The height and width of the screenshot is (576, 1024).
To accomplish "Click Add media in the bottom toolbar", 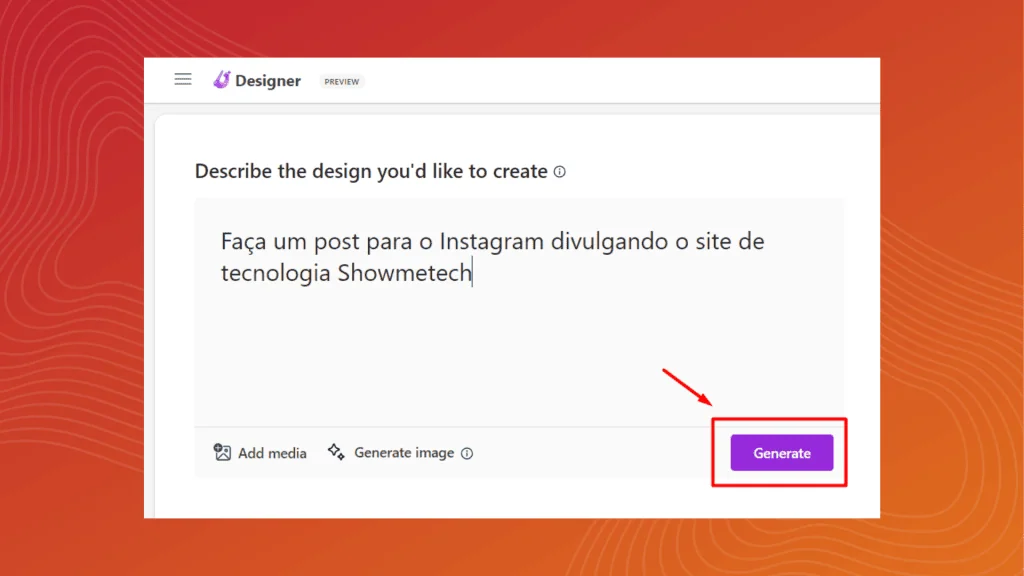I will pos(260,452).
